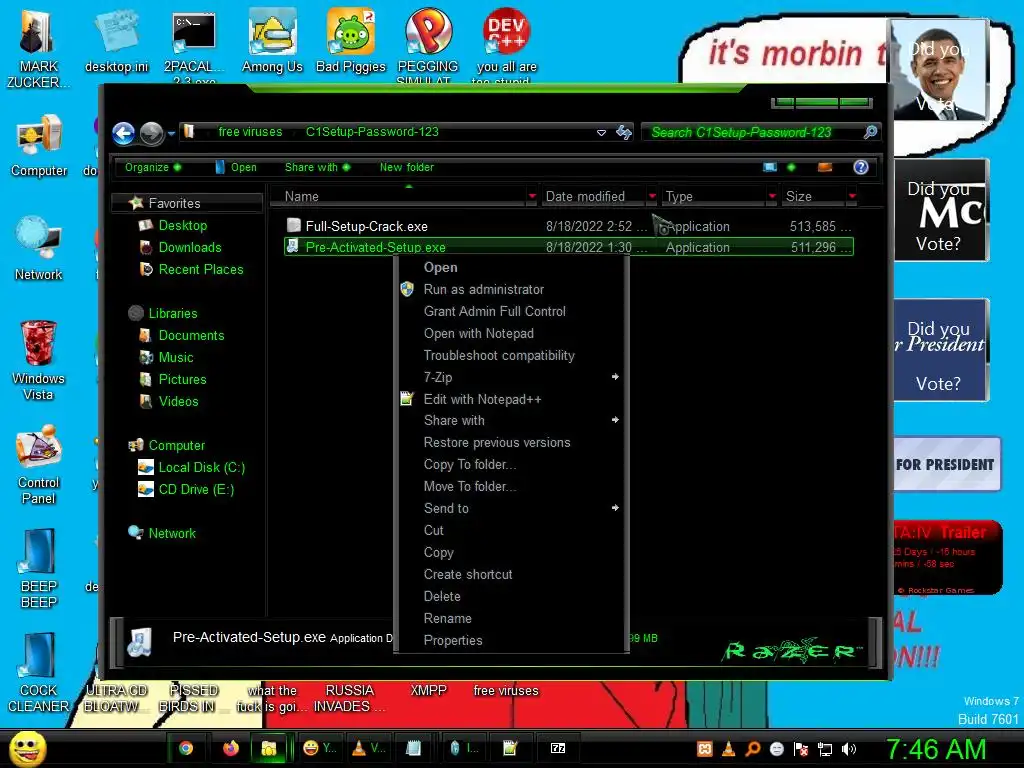
Task: Open CD Drive (E:)
Action: click(196, 490)
